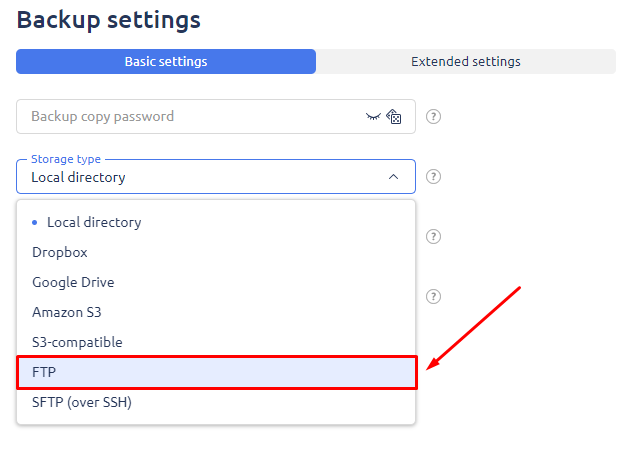Select the Google Drive storage option
The width and height of the screenshot is (631, 449).
click(x=73, y=282)
